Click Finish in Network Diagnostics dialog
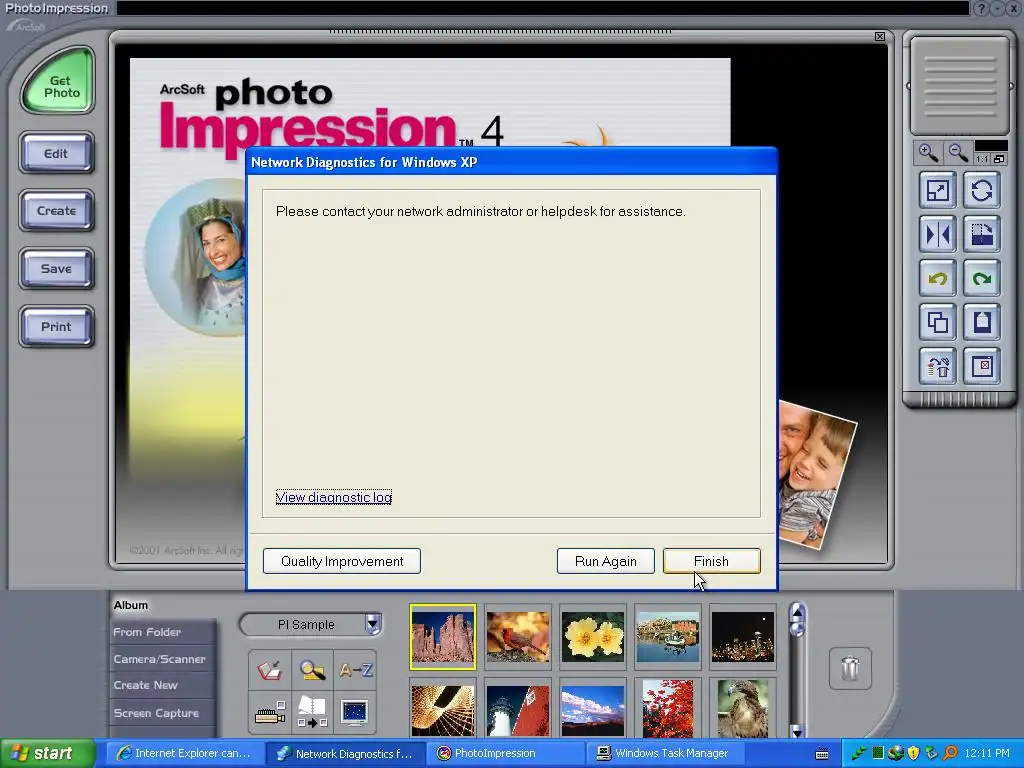1024x768 pixels. 711,561
